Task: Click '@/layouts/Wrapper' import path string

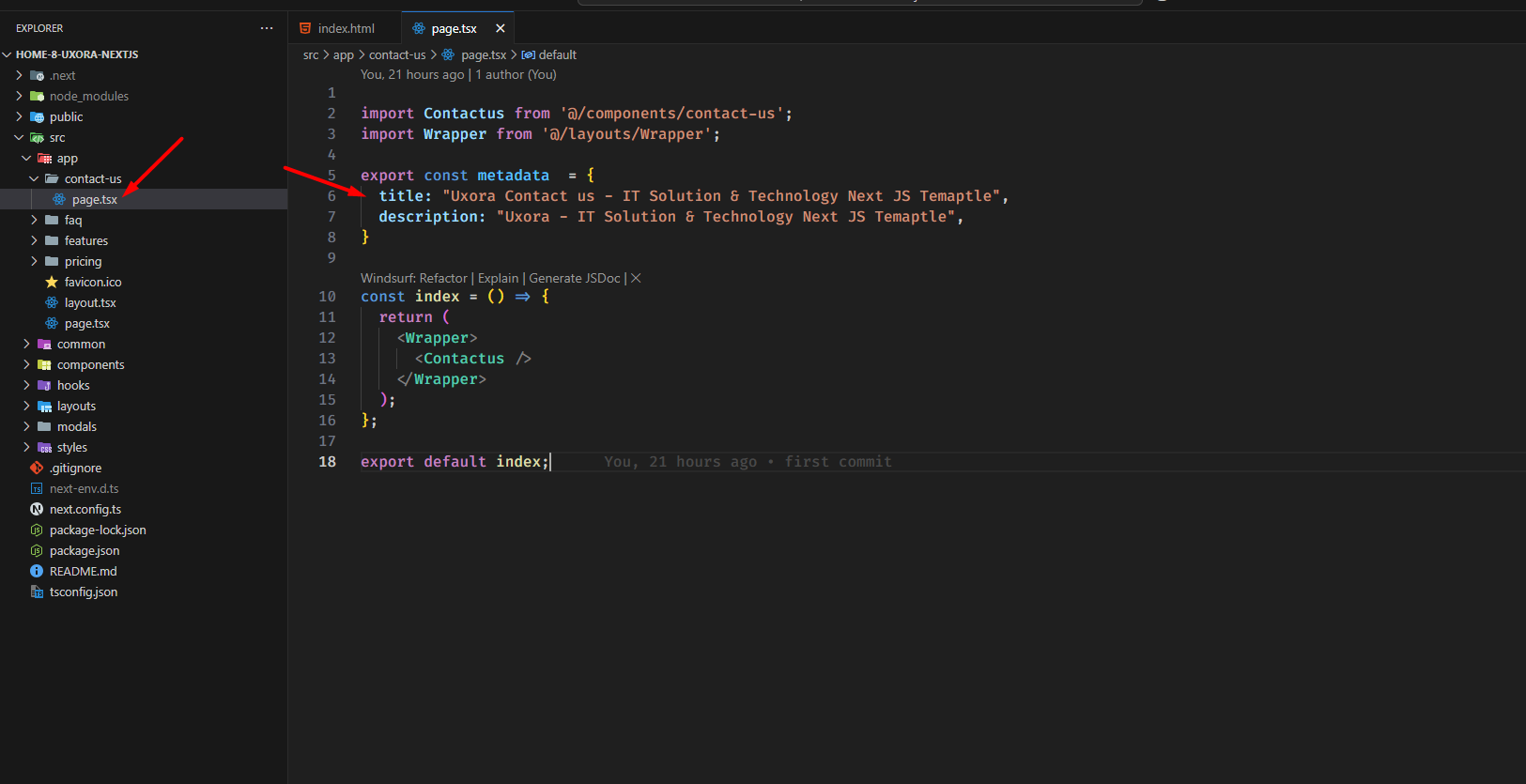Action: point(626,134)
